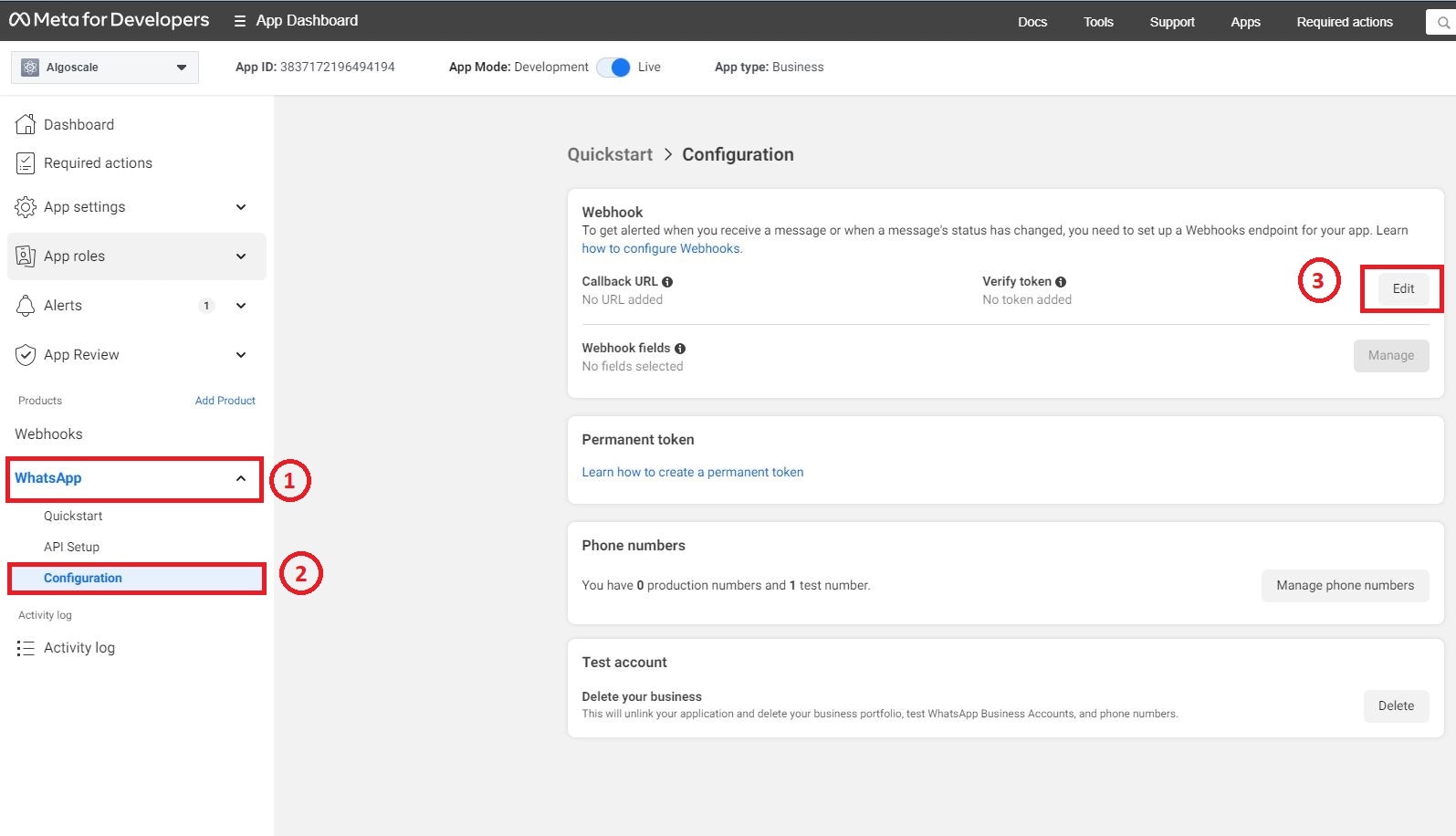Select Configuration under WhatsApp
1456x836 pixels.
point(137,579)
